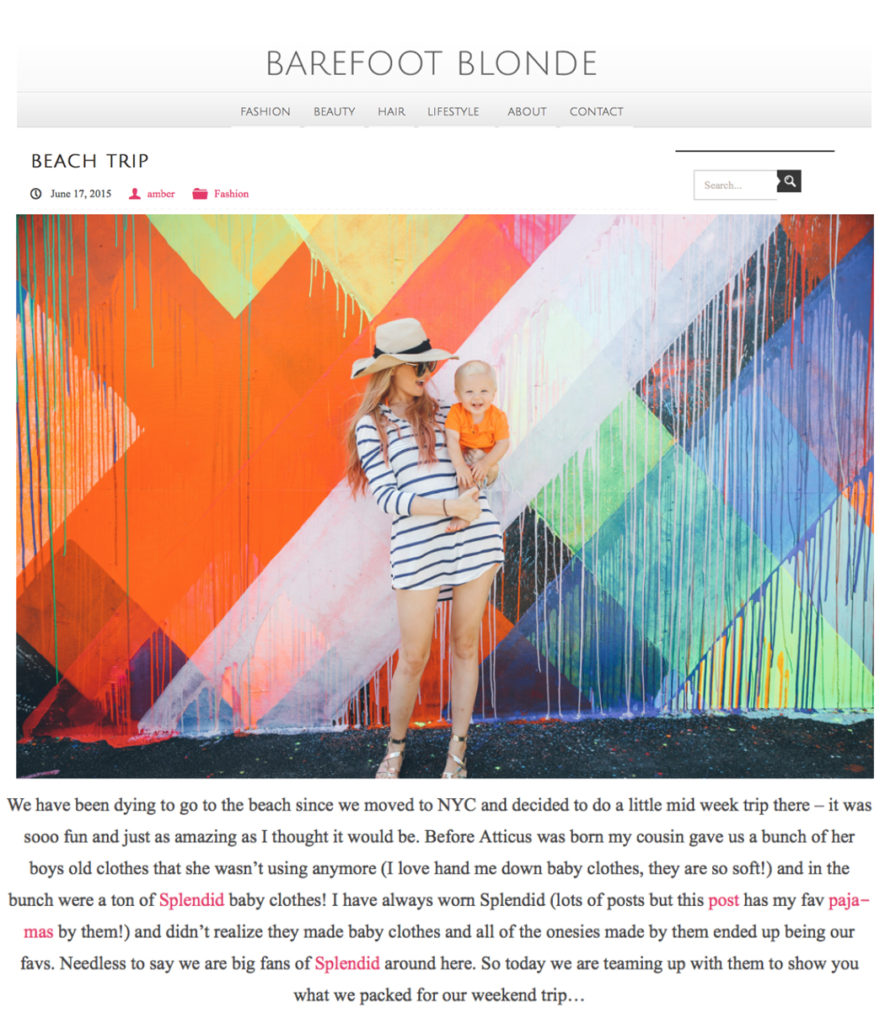Open the Lifestyle menu
Viewport: 885px width, 1024px height.
(453, 112)
